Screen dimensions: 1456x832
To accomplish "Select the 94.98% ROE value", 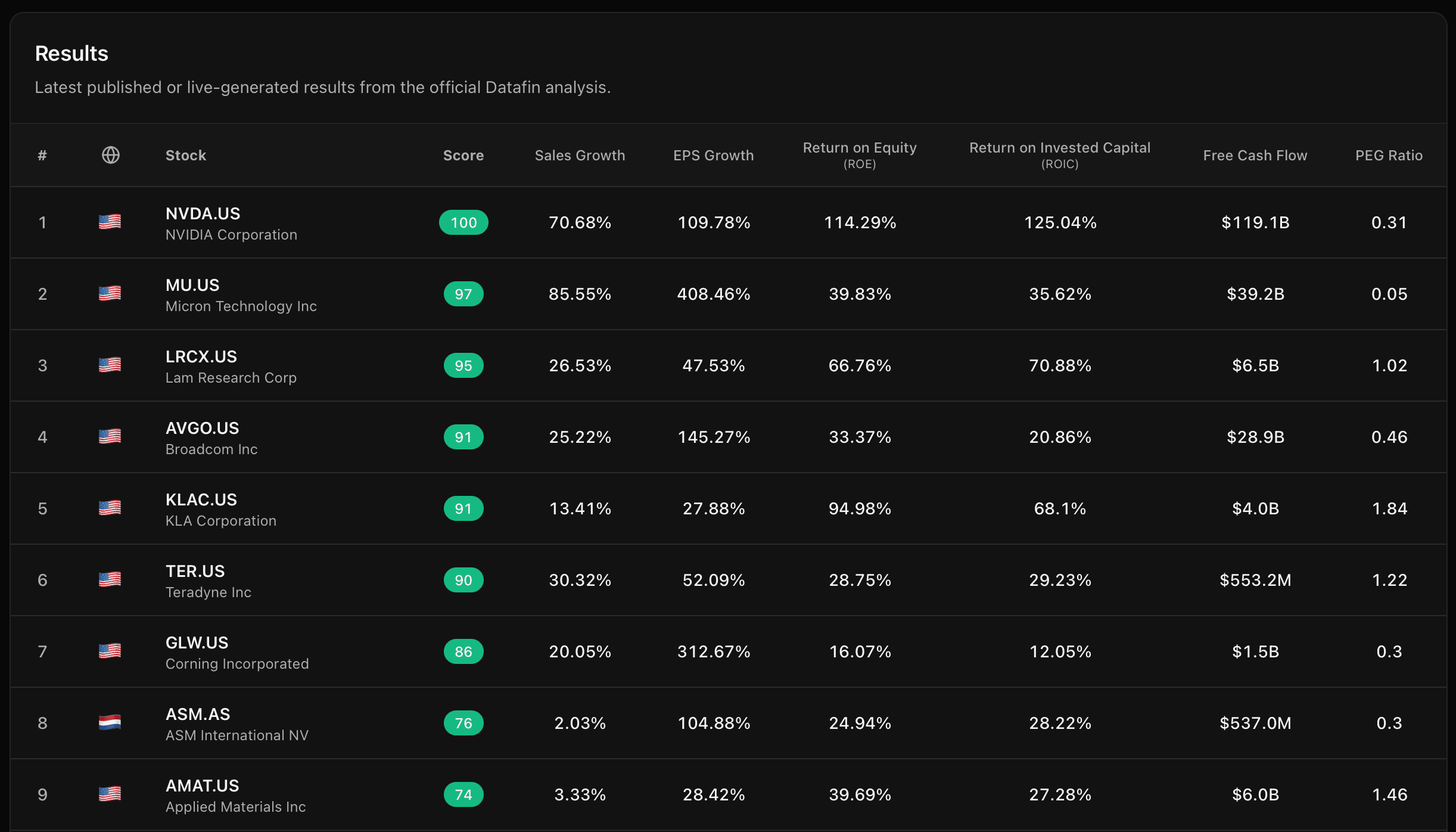I will point(860,508).
